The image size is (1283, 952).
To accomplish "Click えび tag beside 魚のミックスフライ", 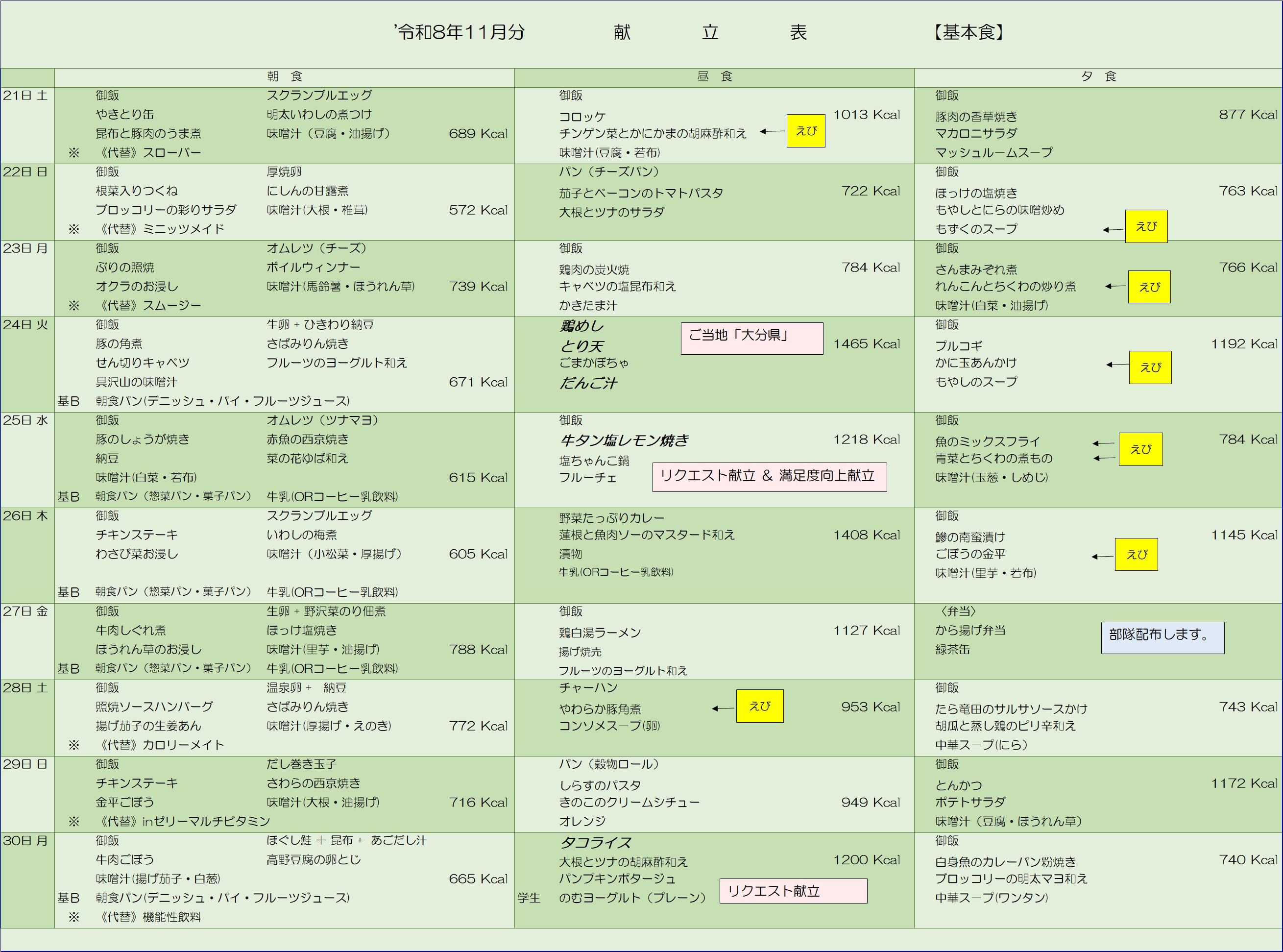I will pos(1141,449).
